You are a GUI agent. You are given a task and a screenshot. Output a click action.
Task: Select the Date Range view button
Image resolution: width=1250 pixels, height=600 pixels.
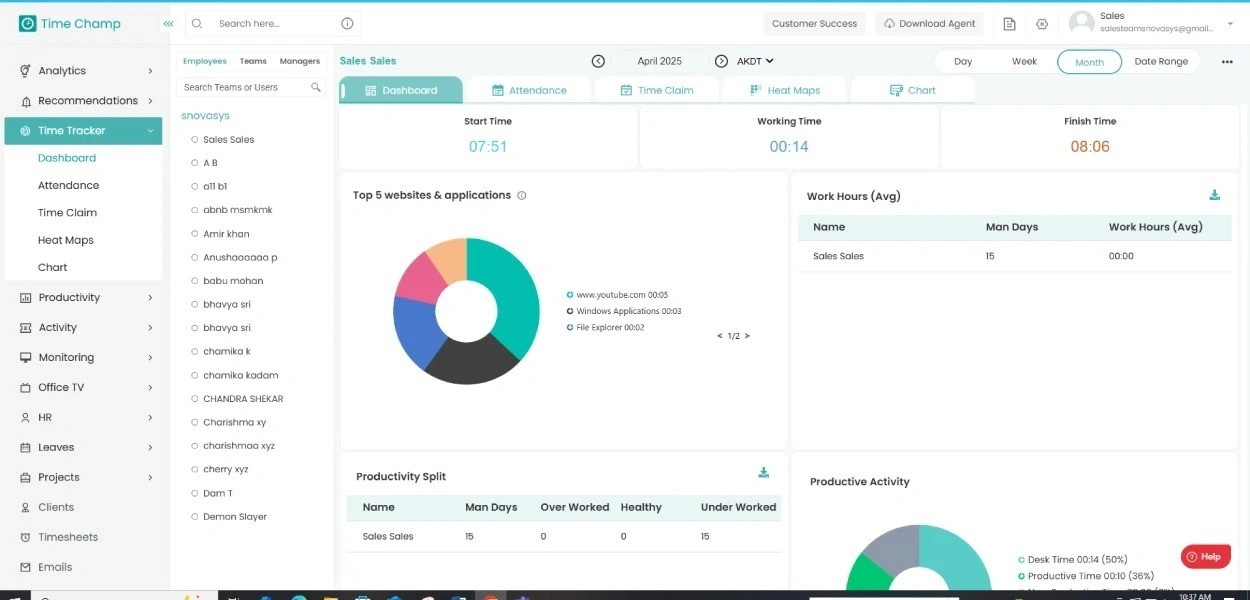1161,62
